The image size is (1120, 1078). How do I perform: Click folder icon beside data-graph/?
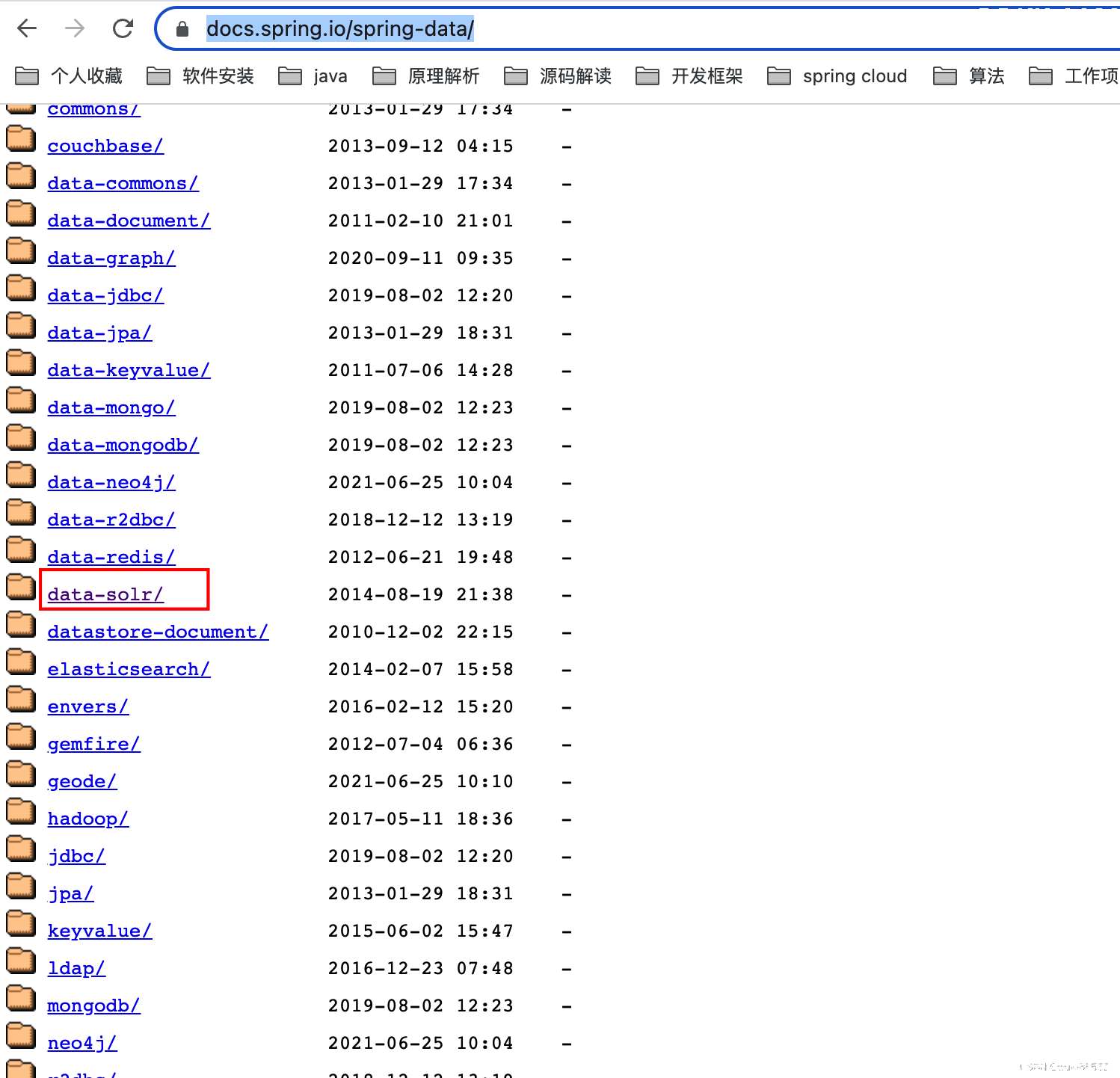click(x=21, y=250)
